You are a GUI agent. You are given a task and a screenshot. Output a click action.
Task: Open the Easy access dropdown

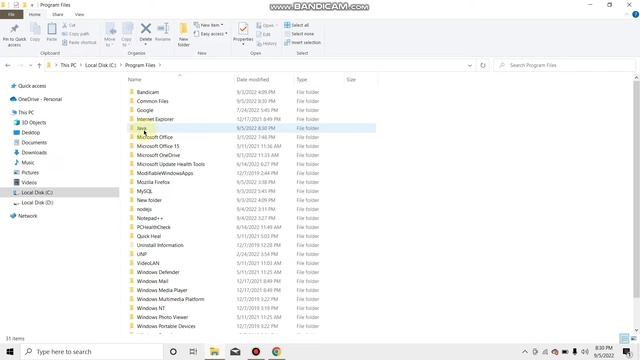tap(211, 34)
